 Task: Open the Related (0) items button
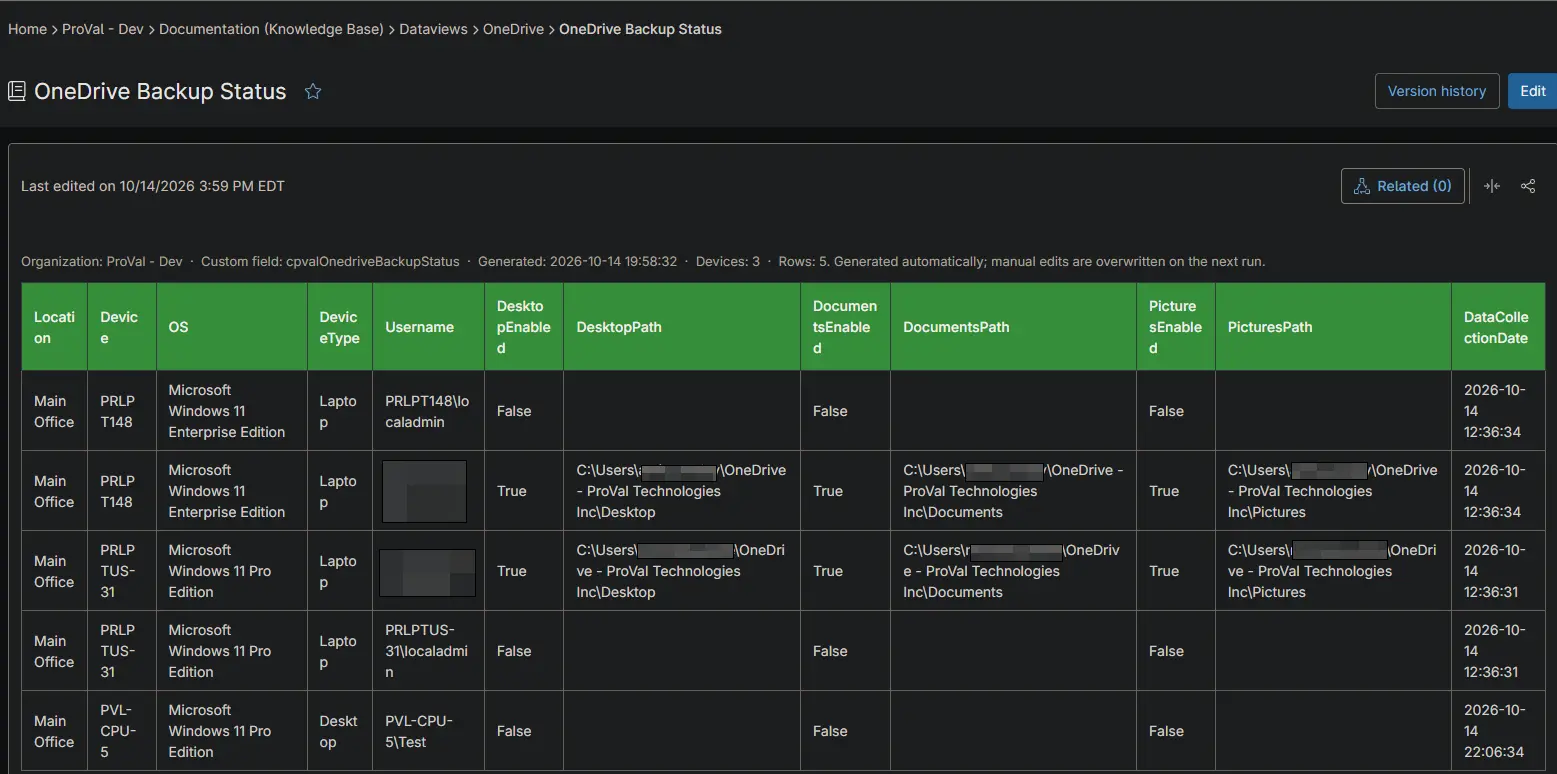[x=1403, y=186]
